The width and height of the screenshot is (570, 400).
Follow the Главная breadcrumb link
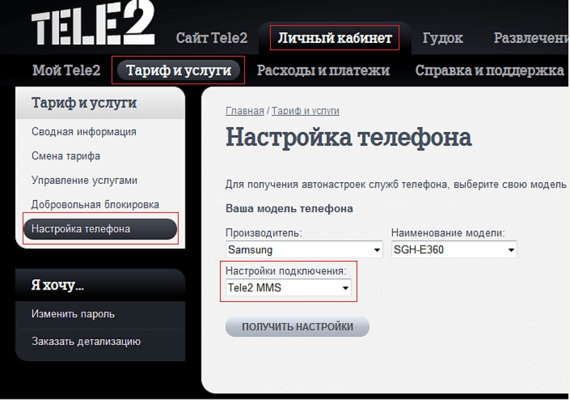click(245, 111)
